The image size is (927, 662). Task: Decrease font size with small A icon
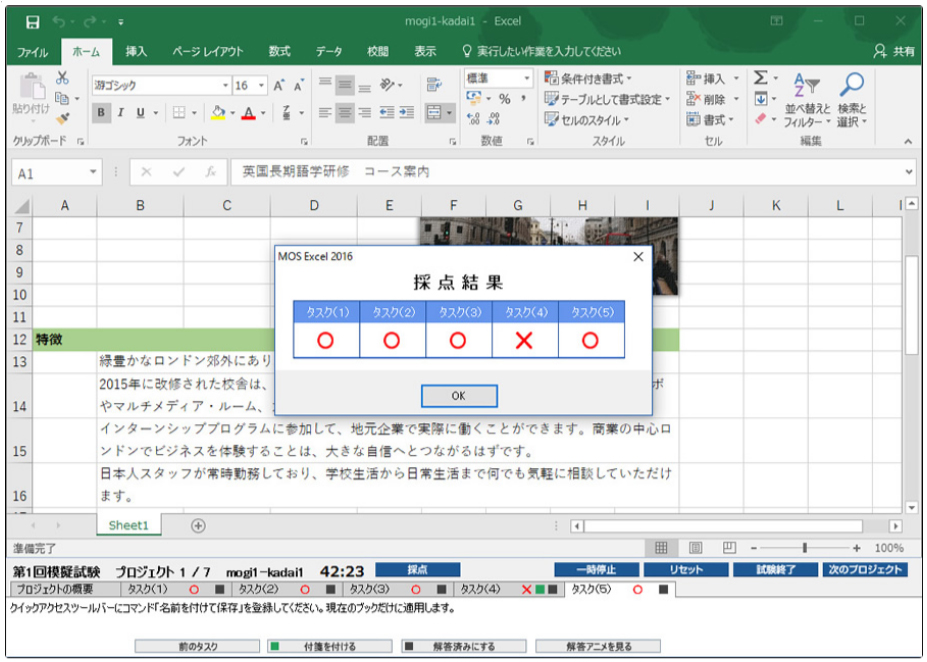[x=299, y=86]
